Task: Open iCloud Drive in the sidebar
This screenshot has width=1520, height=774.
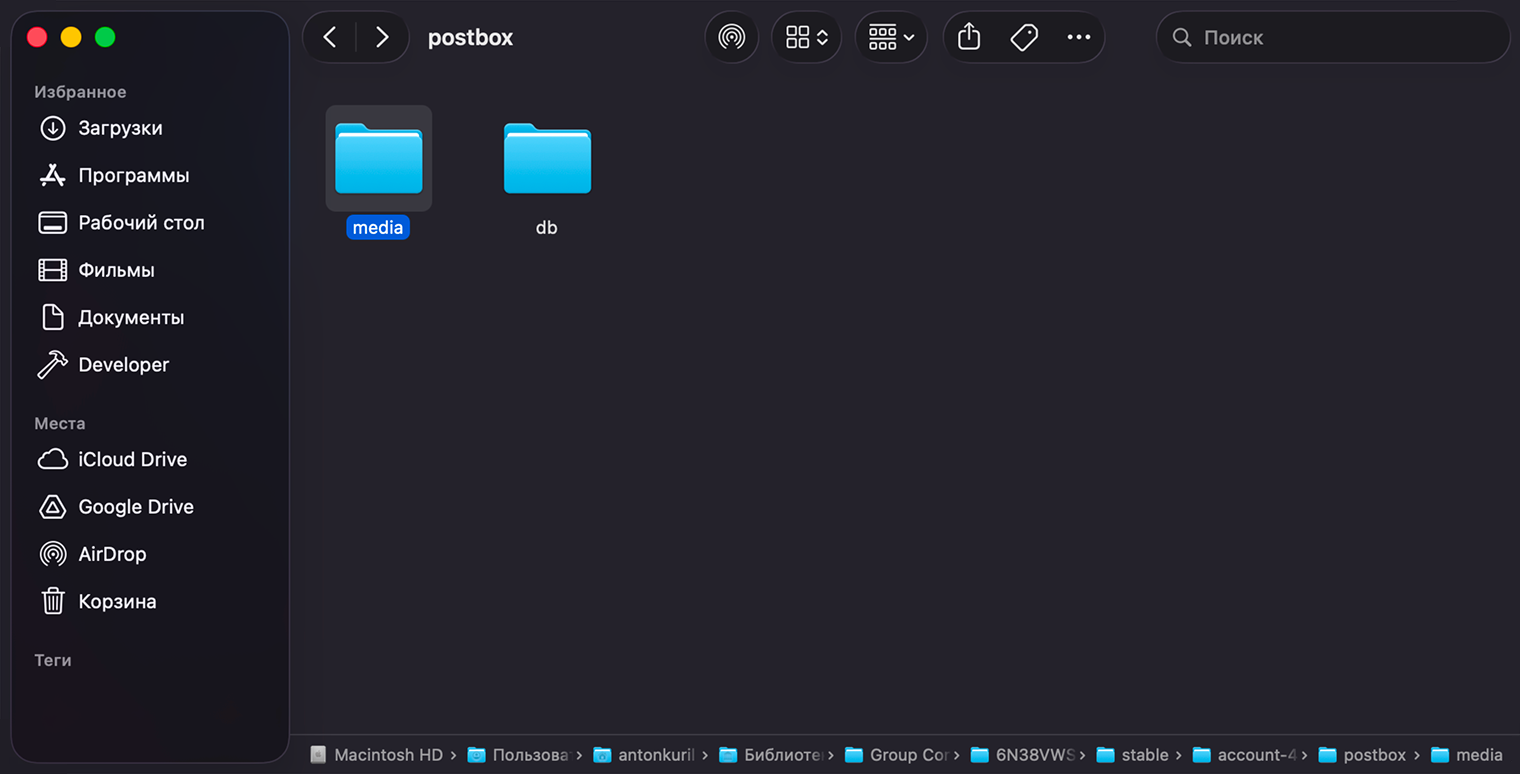Action: (132, 460)
